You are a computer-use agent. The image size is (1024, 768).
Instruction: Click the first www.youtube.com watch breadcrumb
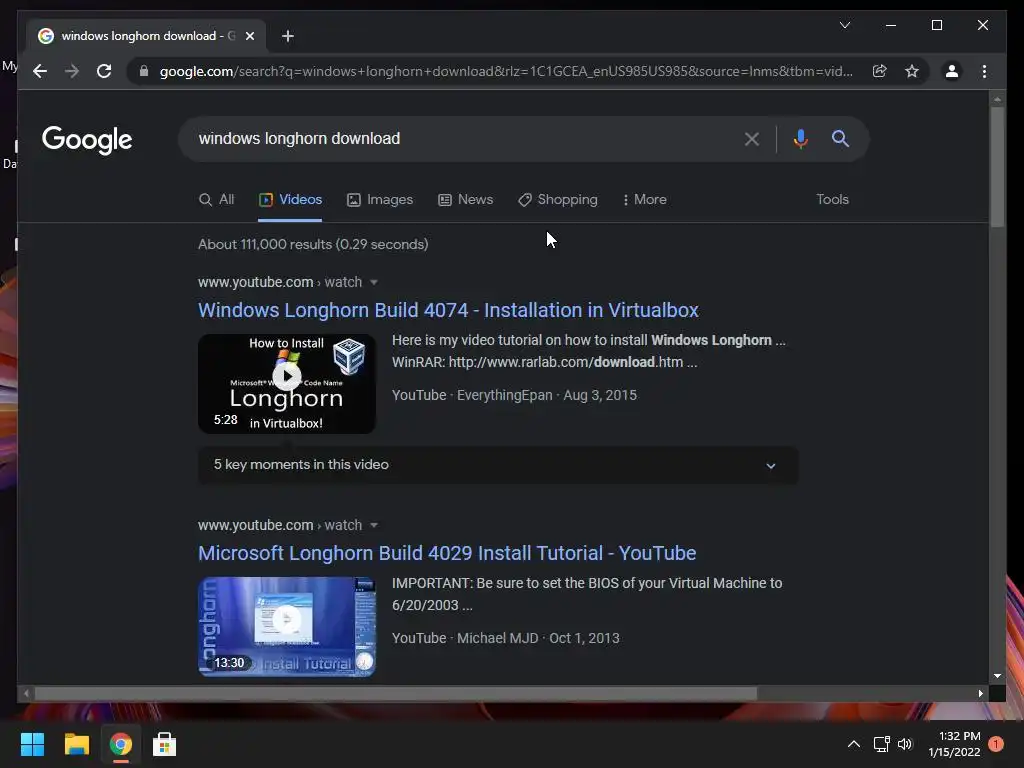(280, 283)
